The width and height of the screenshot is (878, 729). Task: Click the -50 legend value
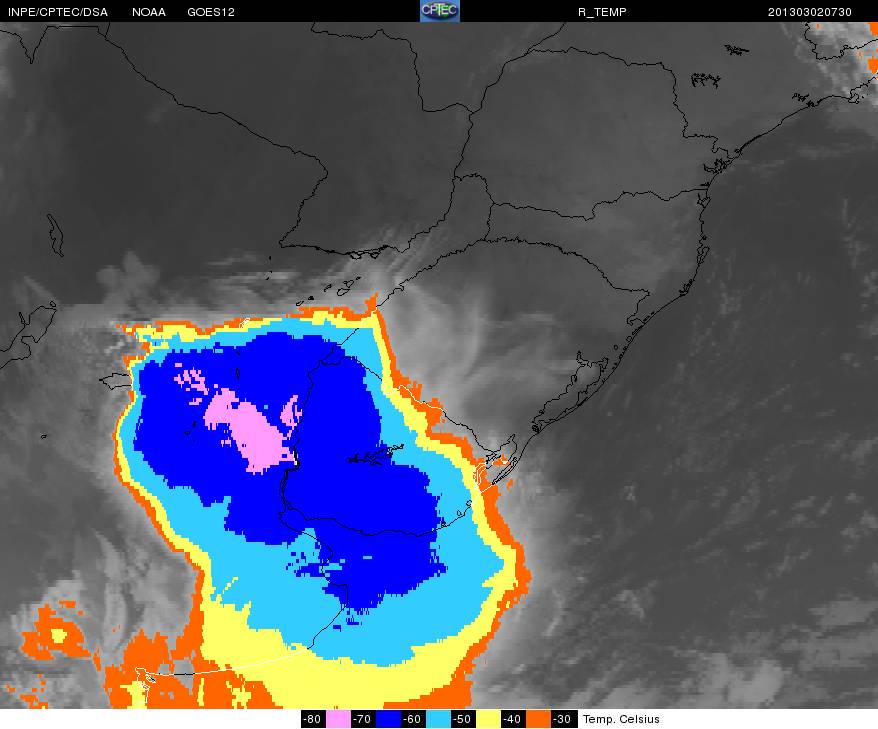coord(463,719)
